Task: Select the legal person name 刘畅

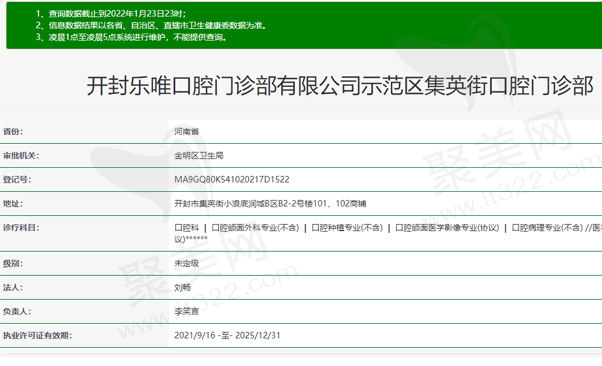Action: [182, 287]
